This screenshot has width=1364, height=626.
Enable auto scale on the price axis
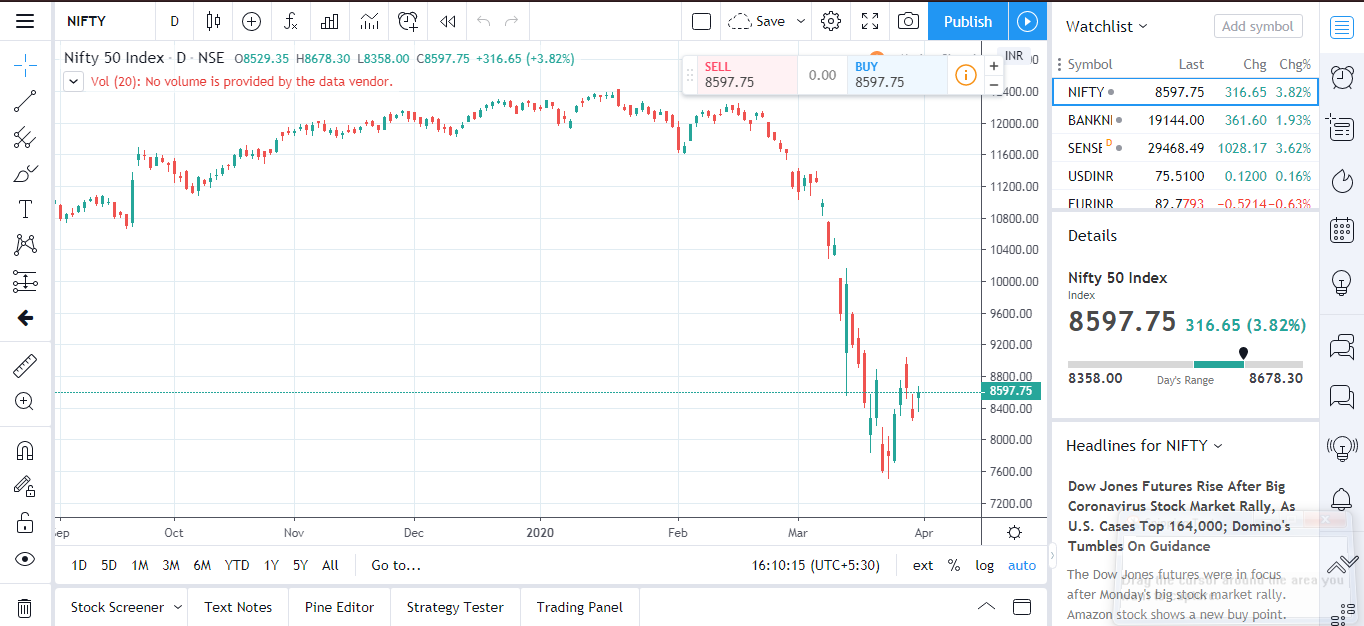1021,565
